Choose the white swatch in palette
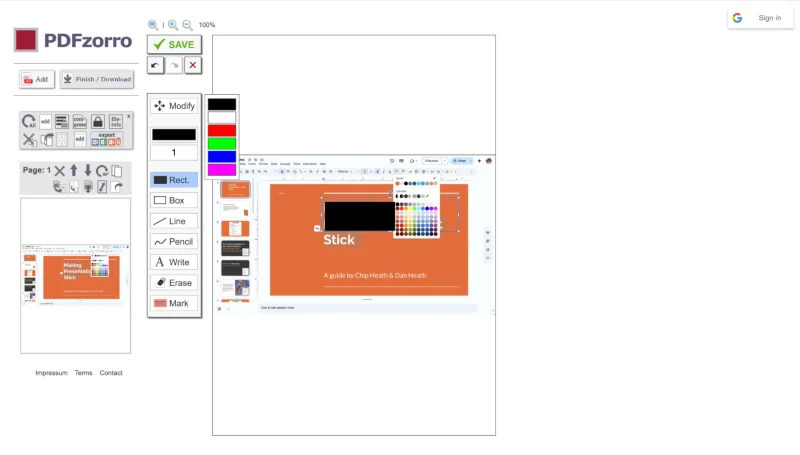This screenshot has height=455, width=800. pos(222,118)
